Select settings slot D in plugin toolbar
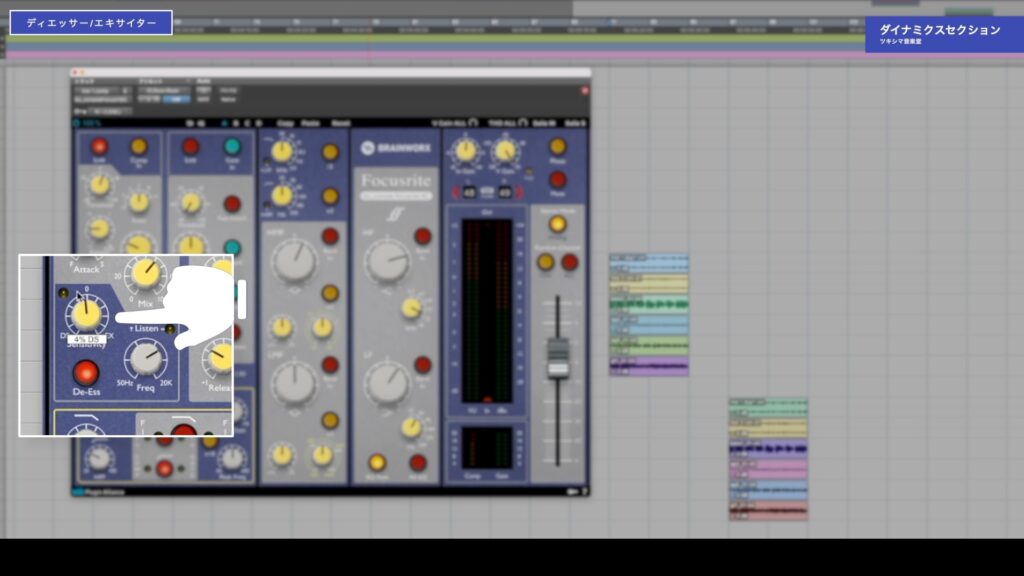 [x=258, y=123]
